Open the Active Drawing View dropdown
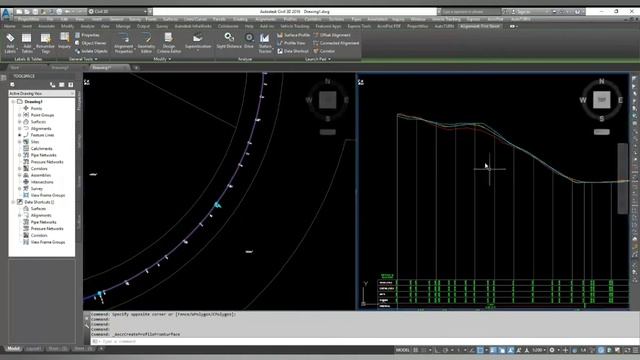640x360 pixels. 42,93
